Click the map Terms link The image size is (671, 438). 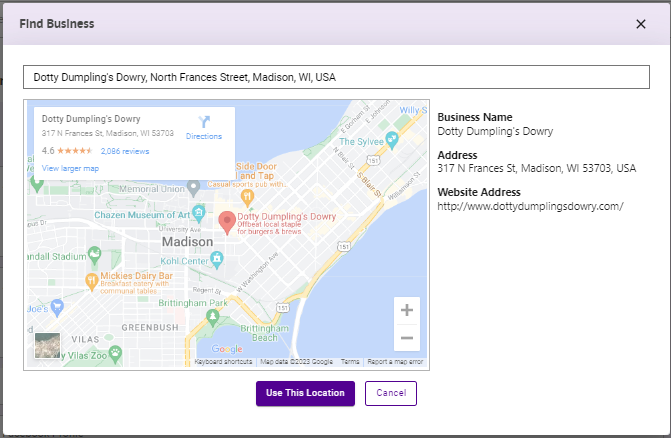[x=350, y=362]
